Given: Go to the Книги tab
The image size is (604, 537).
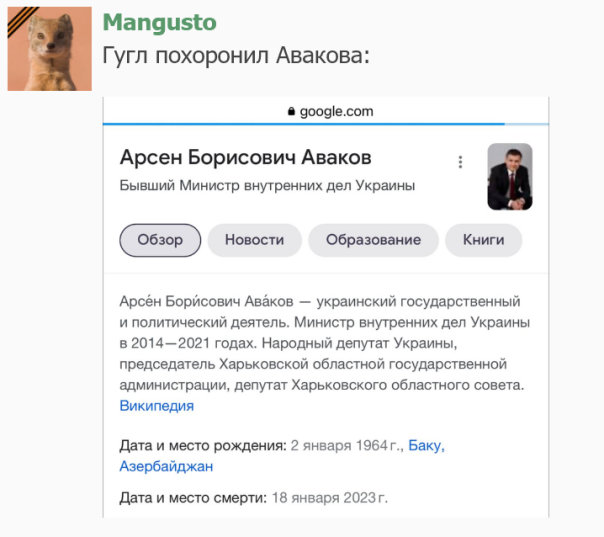Looking at the screenshot, I should 483,240.
